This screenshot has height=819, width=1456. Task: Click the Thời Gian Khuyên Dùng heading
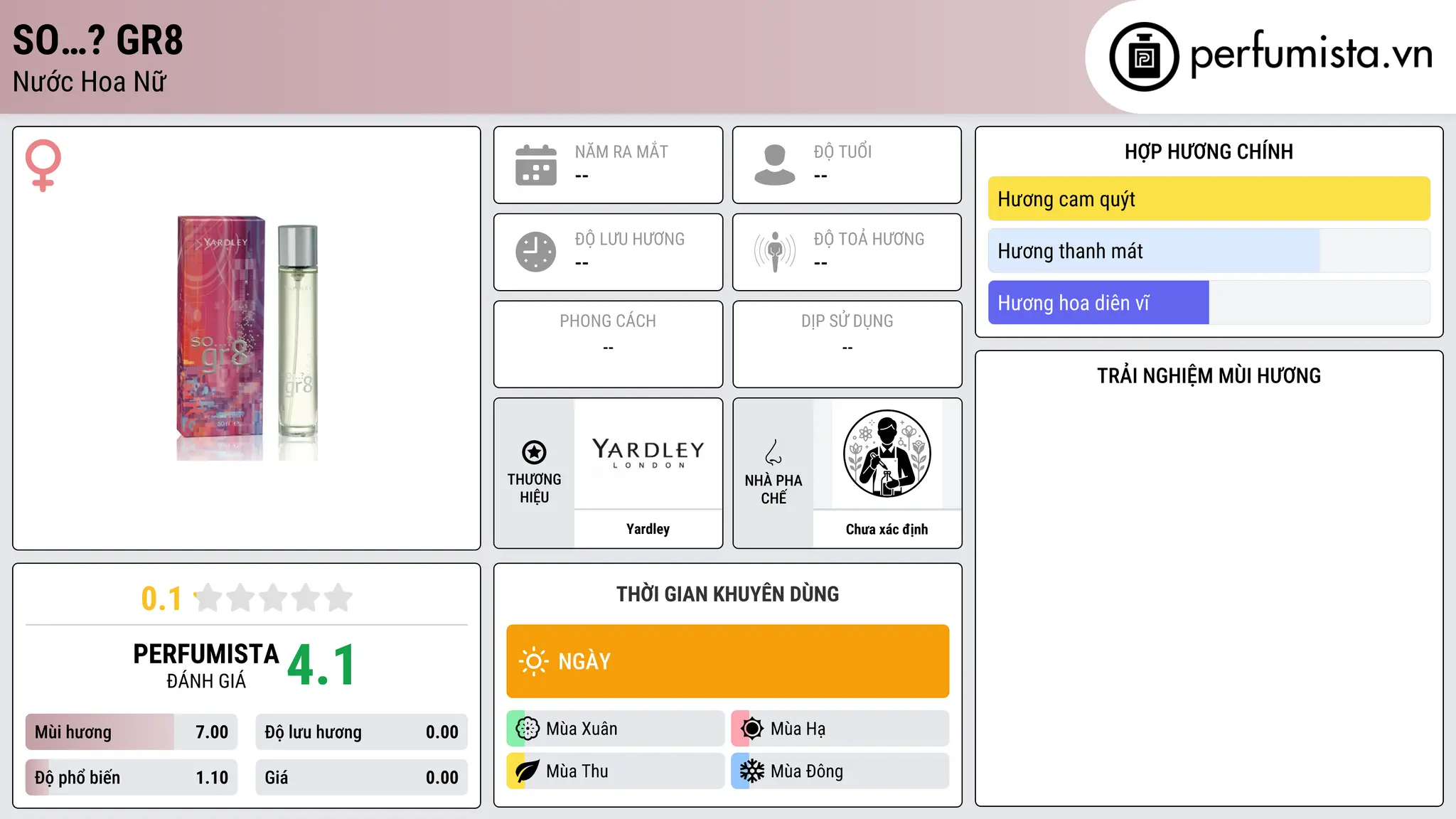728,594
